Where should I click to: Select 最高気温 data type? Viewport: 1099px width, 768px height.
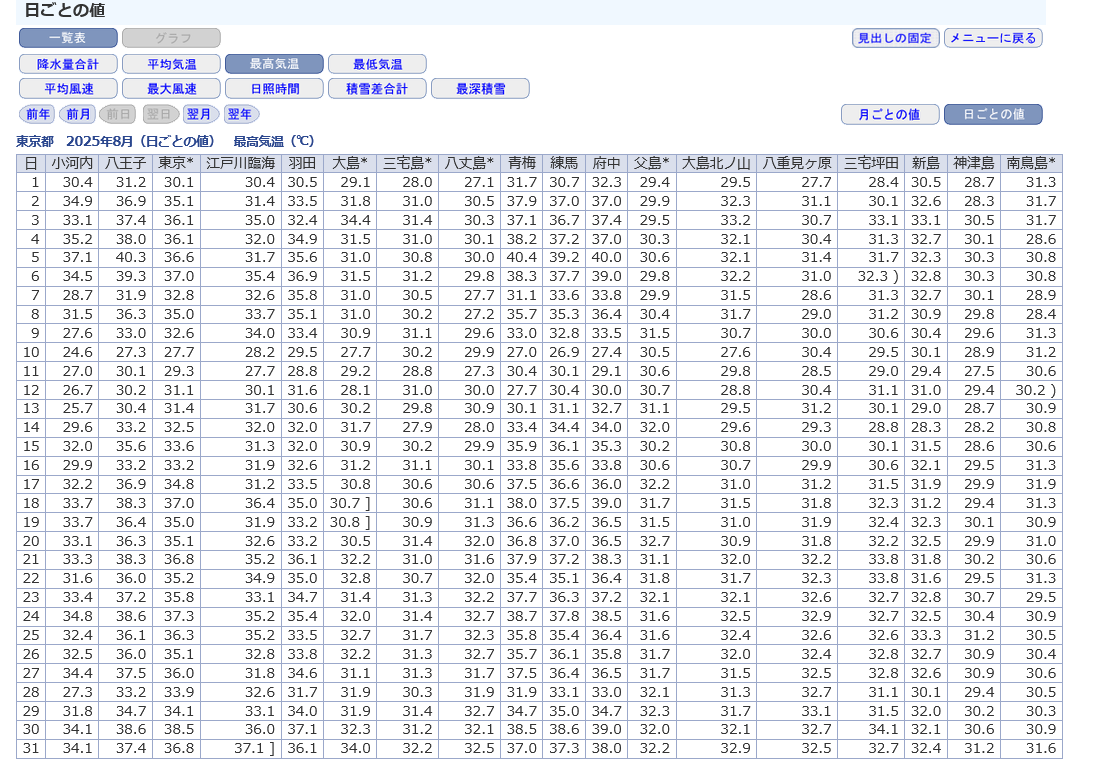(274, 64)
